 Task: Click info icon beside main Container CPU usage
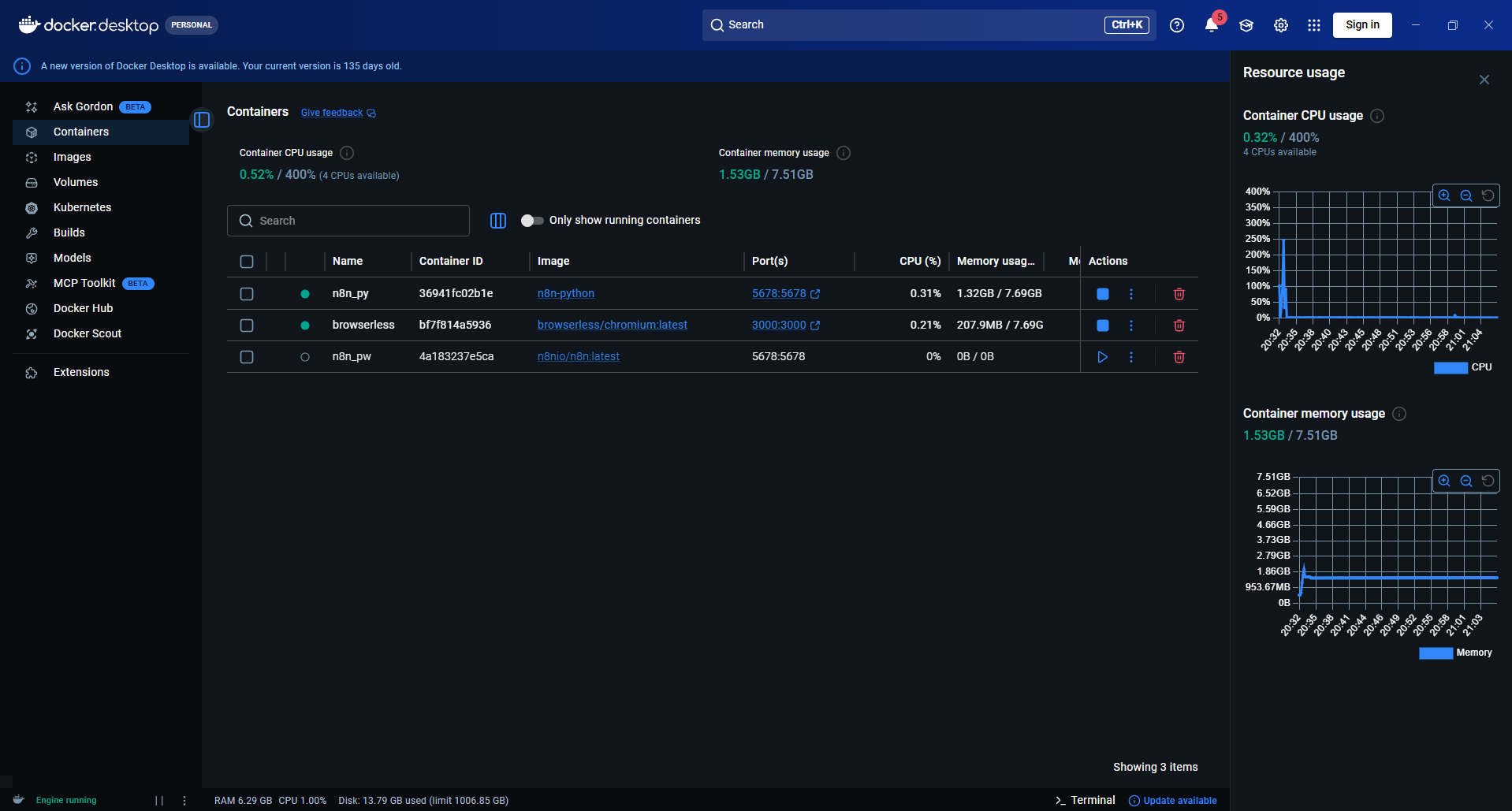tap(347, 153)
